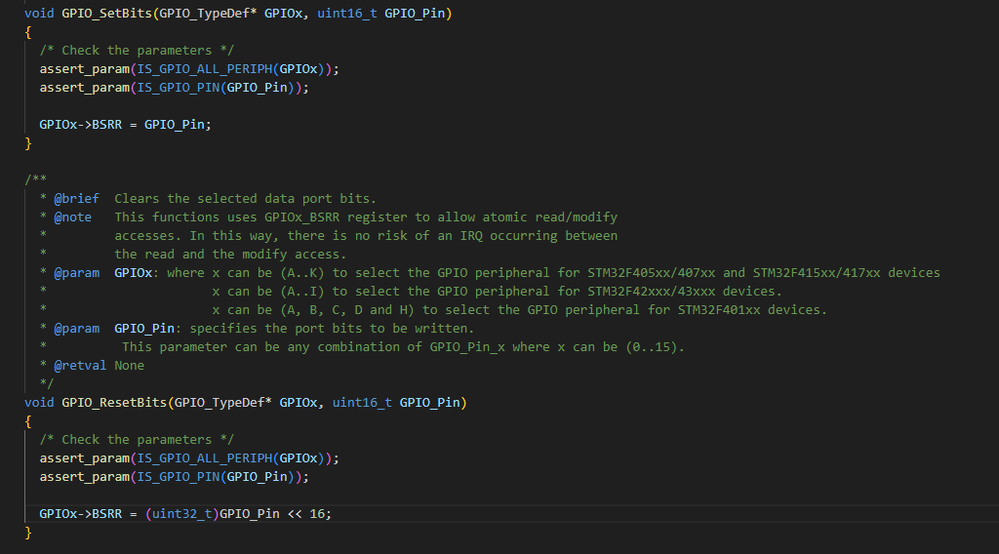Click the None text after @retval
The height and width of the screenshot is (554, 999).
[x=129, y=366]
